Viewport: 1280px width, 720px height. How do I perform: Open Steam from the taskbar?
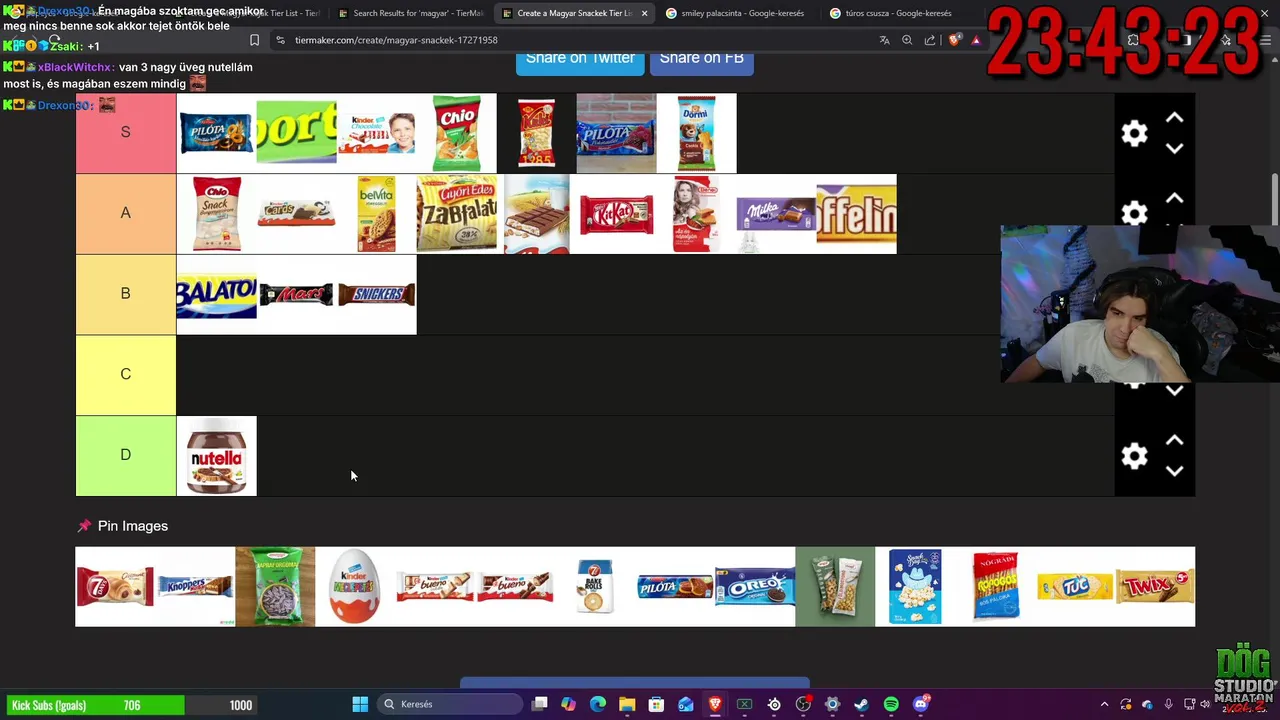[x=861, y=704]
